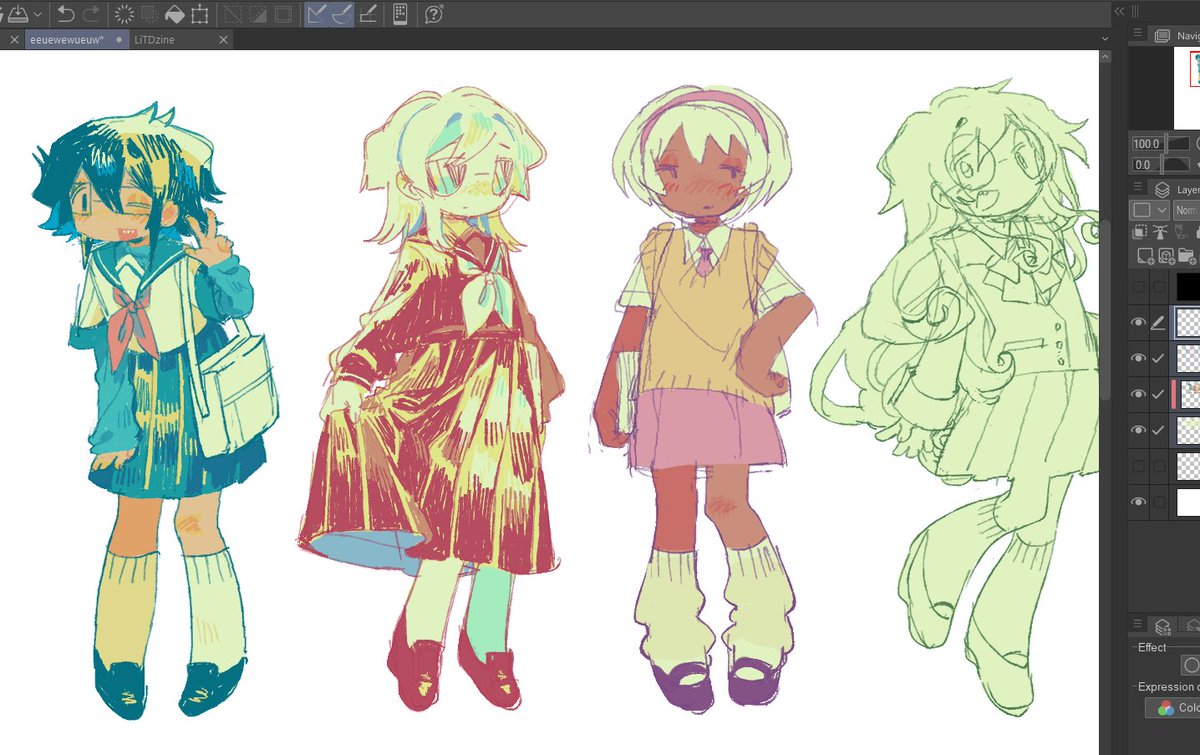The width and height of the screenshot is (1200, 755).
Task: Click the layer palette color box
Action: coord(1141,210)
